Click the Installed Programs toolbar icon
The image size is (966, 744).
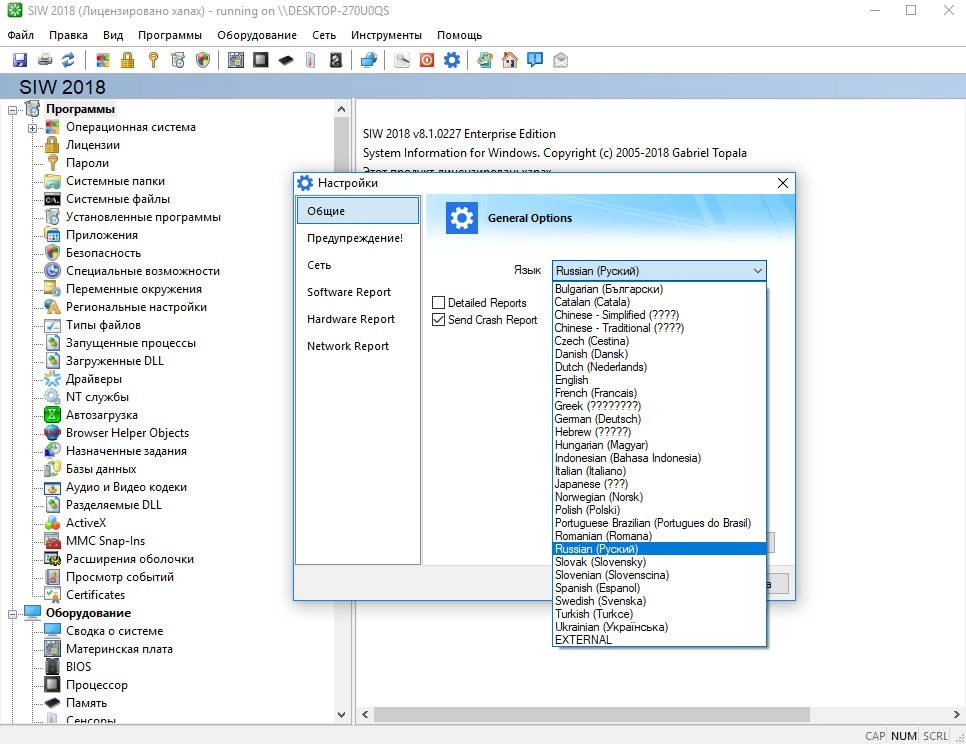coord(177,60)
